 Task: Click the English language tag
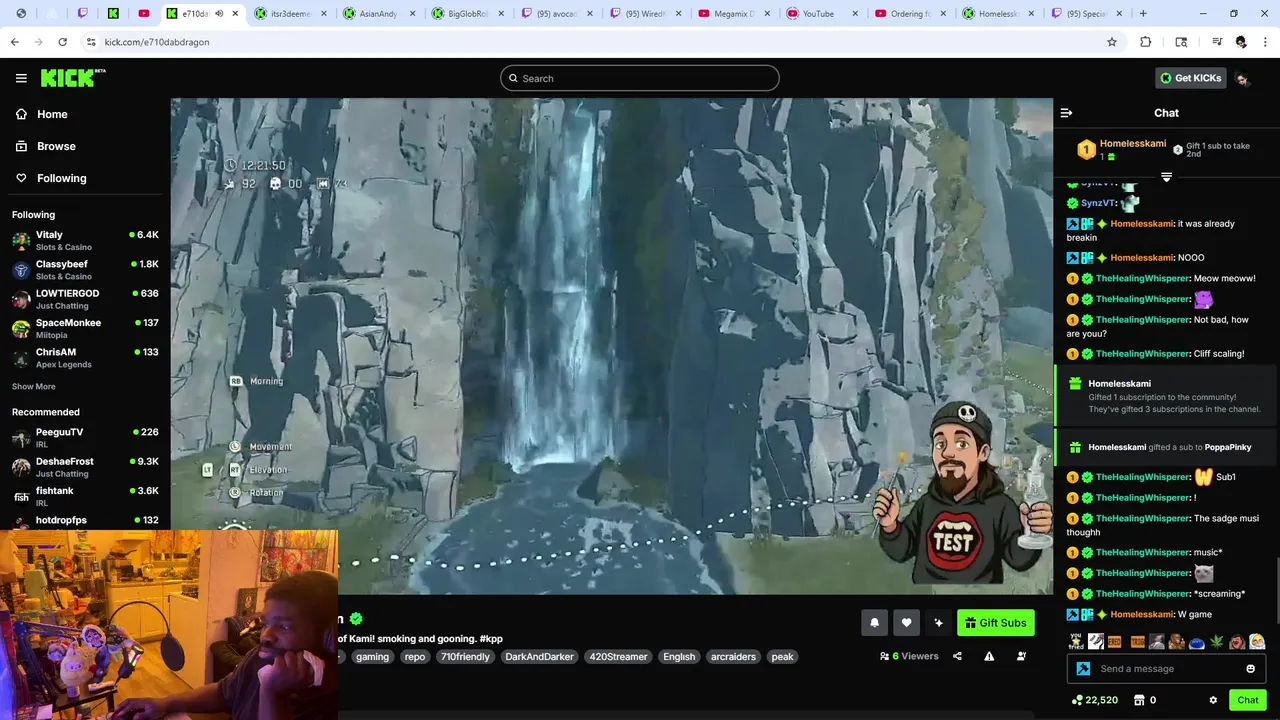(x=679, y=657)
